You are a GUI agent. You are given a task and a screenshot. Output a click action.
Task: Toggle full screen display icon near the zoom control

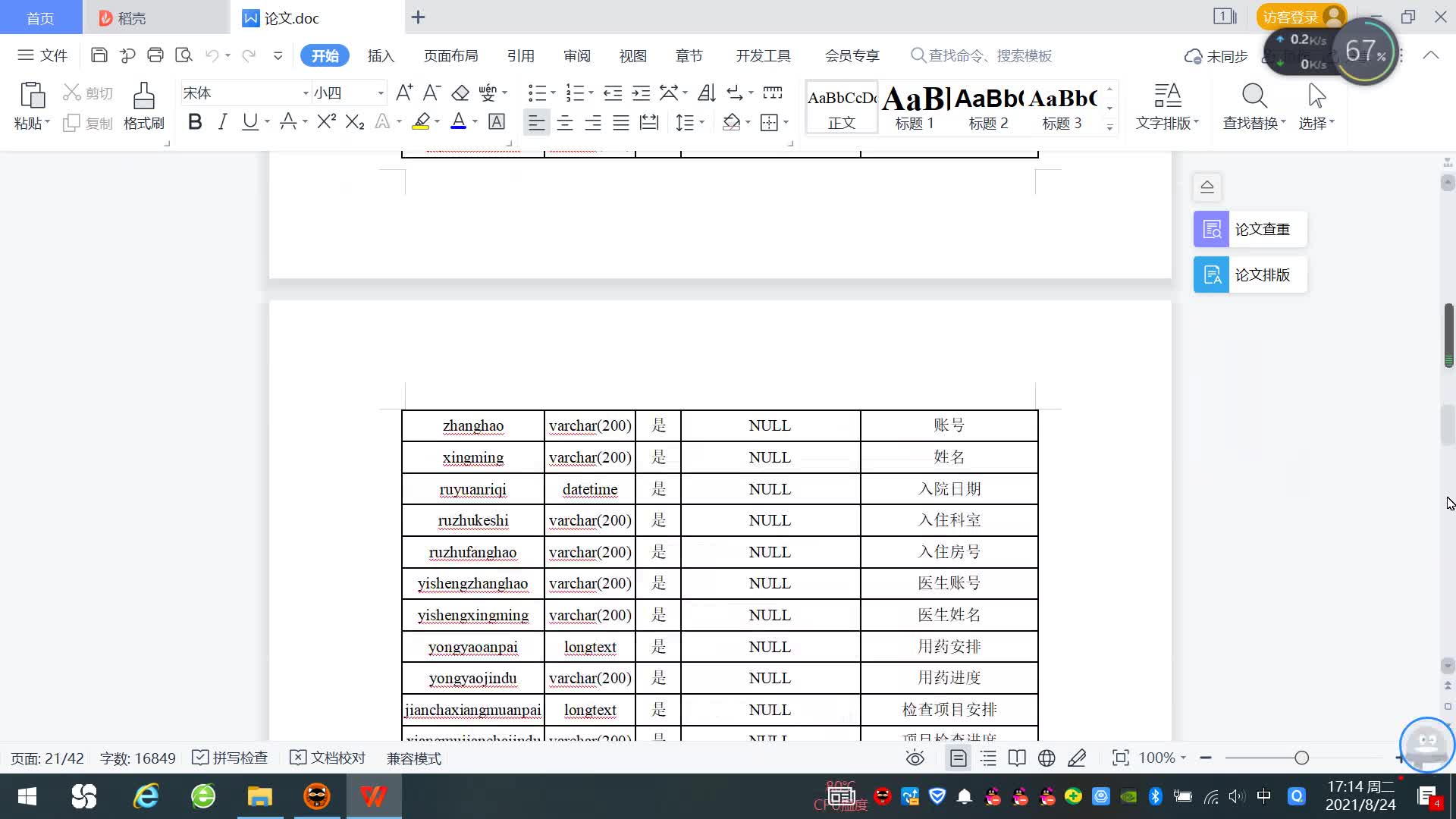[1120, 758]
